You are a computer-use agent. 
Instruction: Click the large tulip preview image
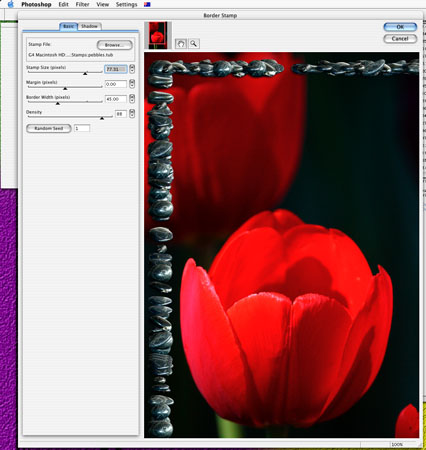[282, 245]
